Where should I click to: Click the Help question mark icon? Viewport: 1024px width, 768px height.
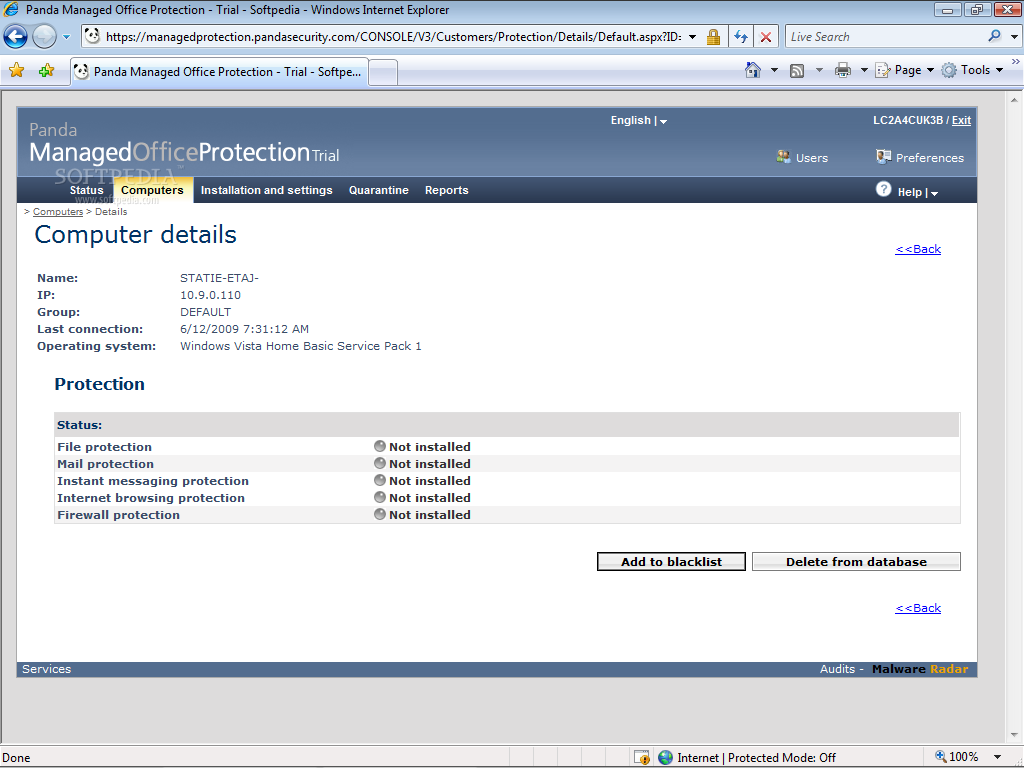[883, 189]
